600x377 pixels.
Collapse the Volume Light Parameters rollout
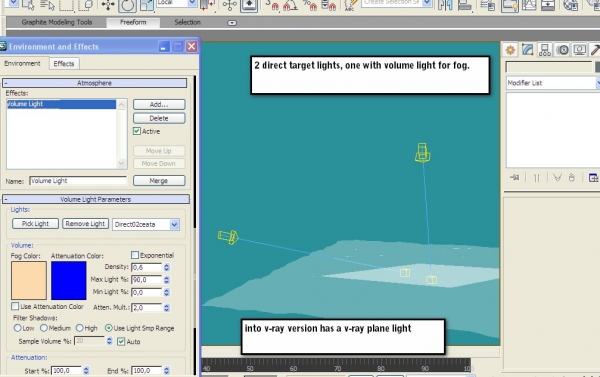pos(96,199)
